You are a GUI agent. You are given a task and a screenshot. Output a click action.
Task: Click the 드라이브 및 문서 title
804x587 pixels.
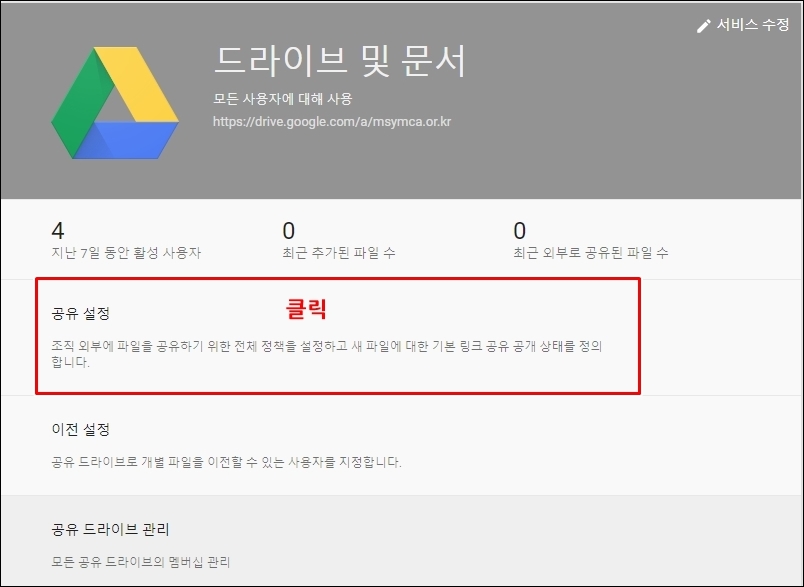(x=339, y=60)
